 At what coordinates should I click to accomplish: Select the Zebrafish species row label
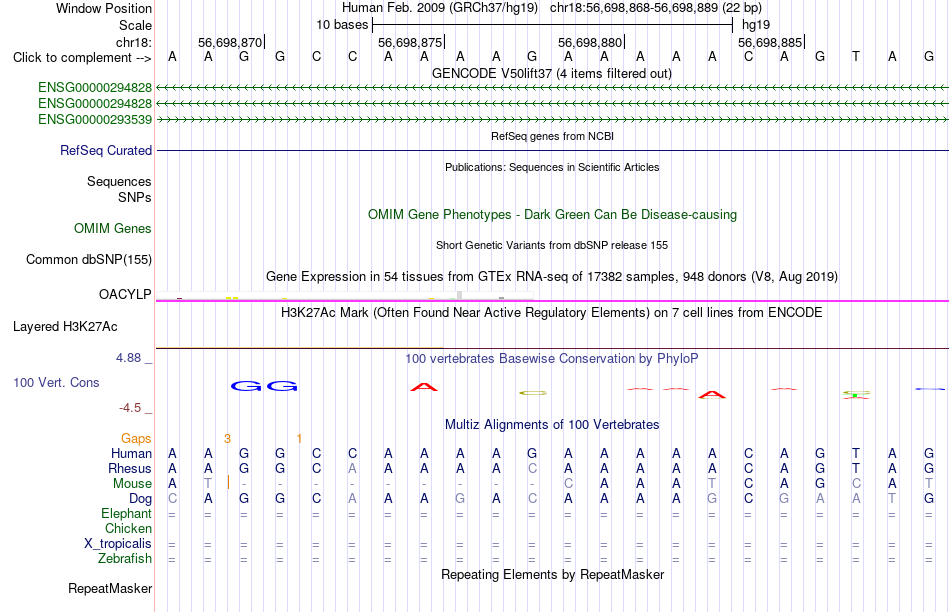coord(125,558)
